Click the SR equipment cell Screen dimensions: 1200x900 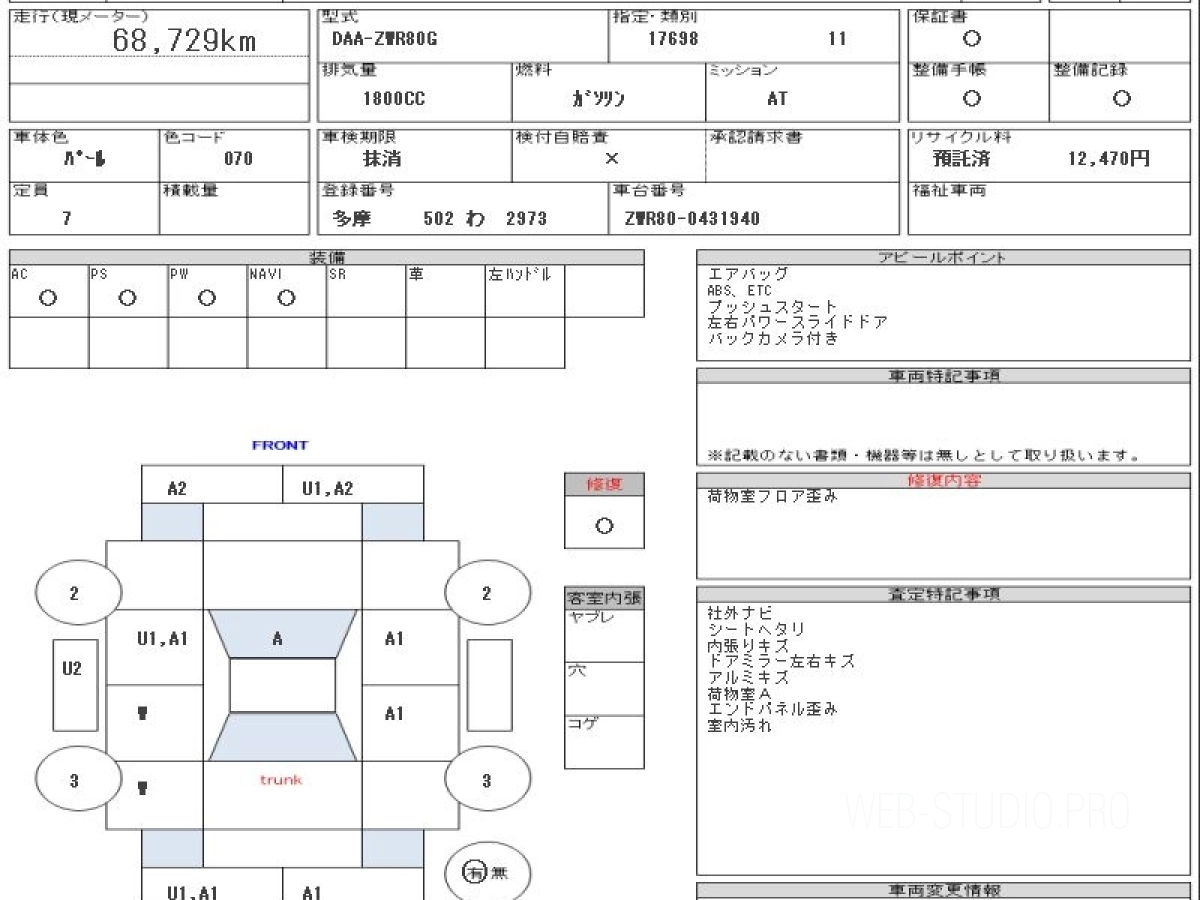click(x=366, y=290)
